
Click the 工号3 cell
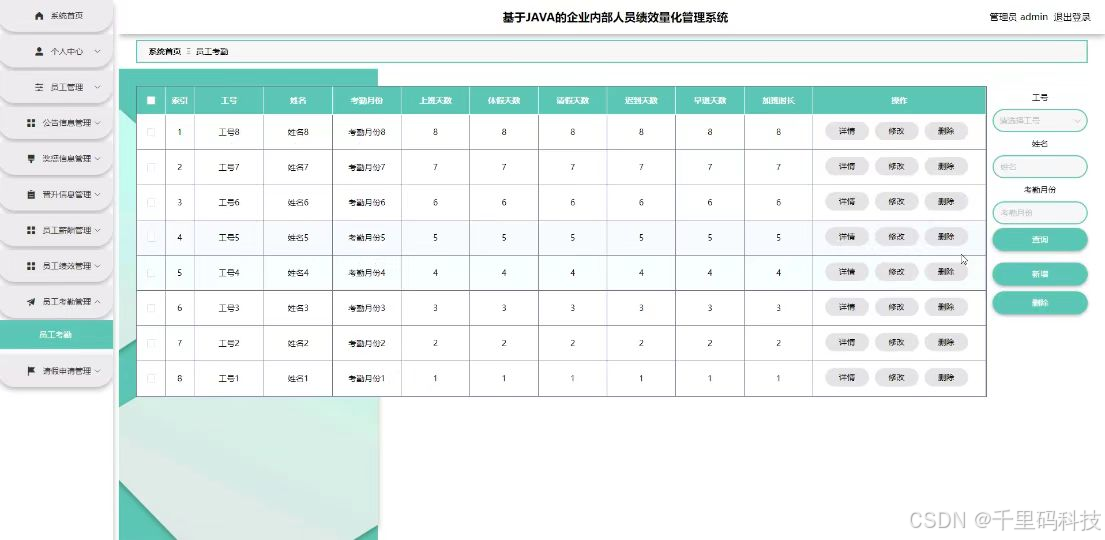[229, 308]
